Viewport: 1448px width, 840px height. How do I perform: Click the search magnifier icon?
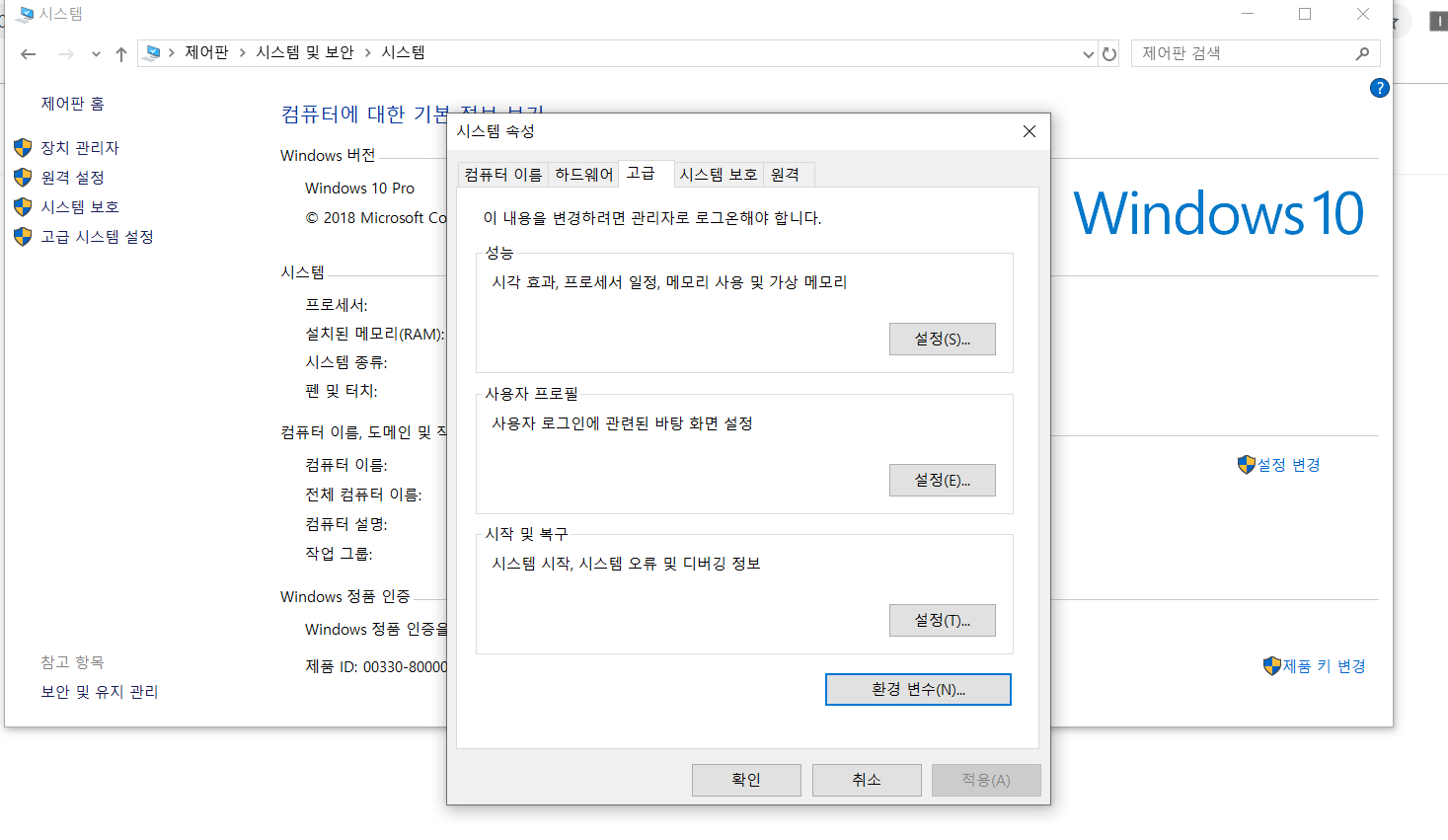[1362, 53]
